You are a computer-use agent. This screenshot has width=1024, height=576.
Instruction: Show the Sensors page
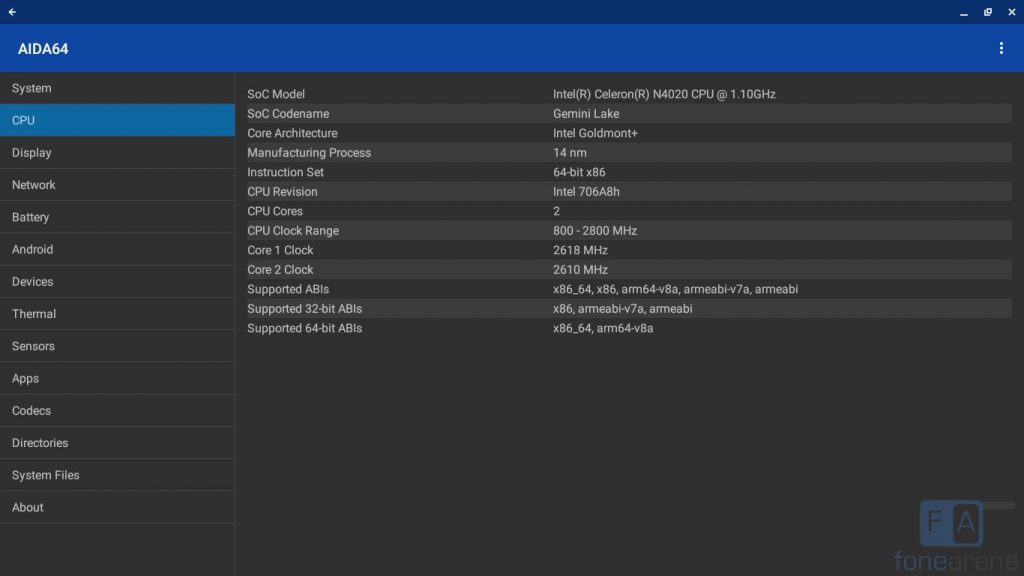point(117,346)
